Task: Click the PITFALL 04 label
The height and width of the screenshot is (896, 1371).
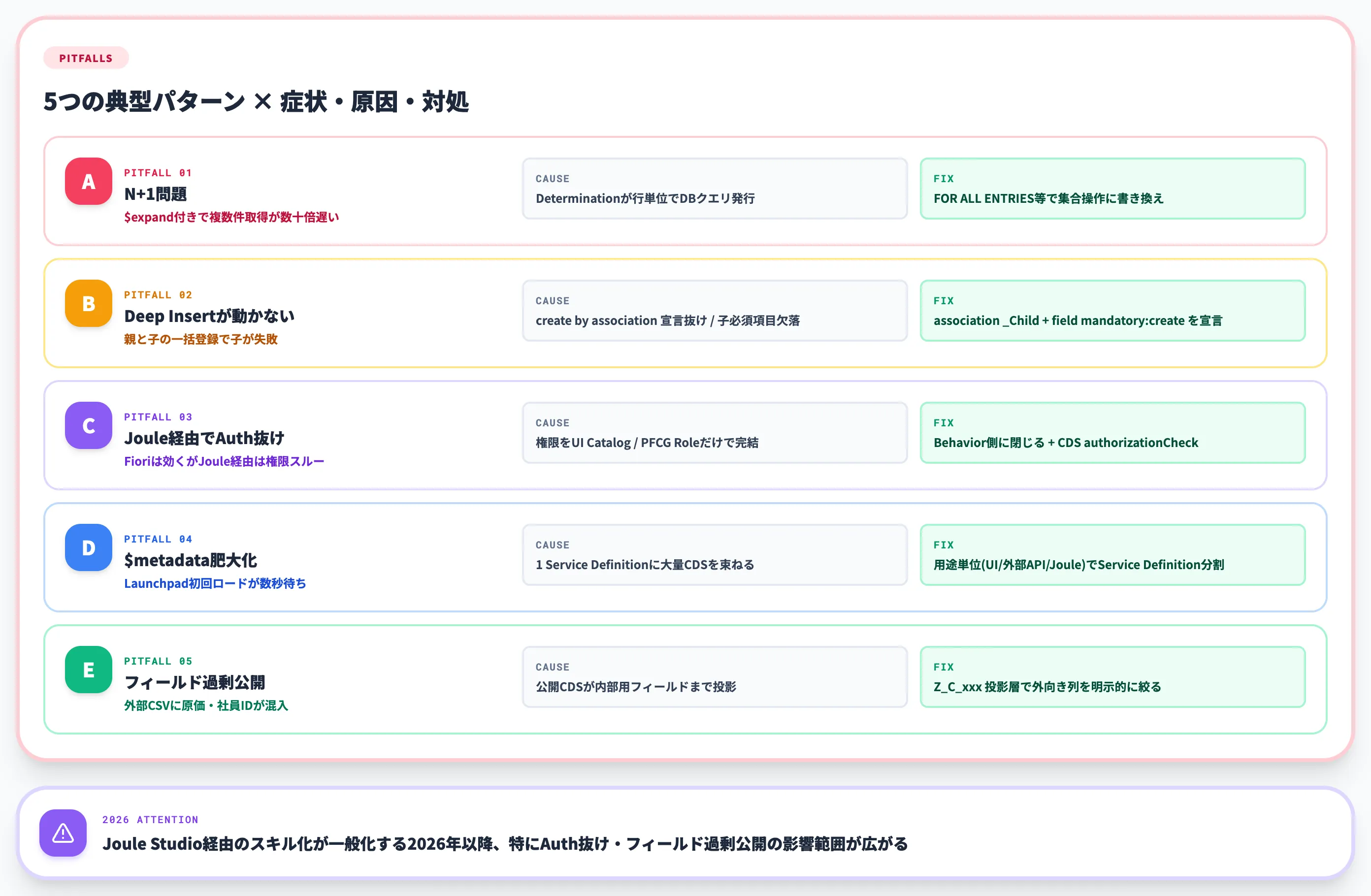Action: 158,539
